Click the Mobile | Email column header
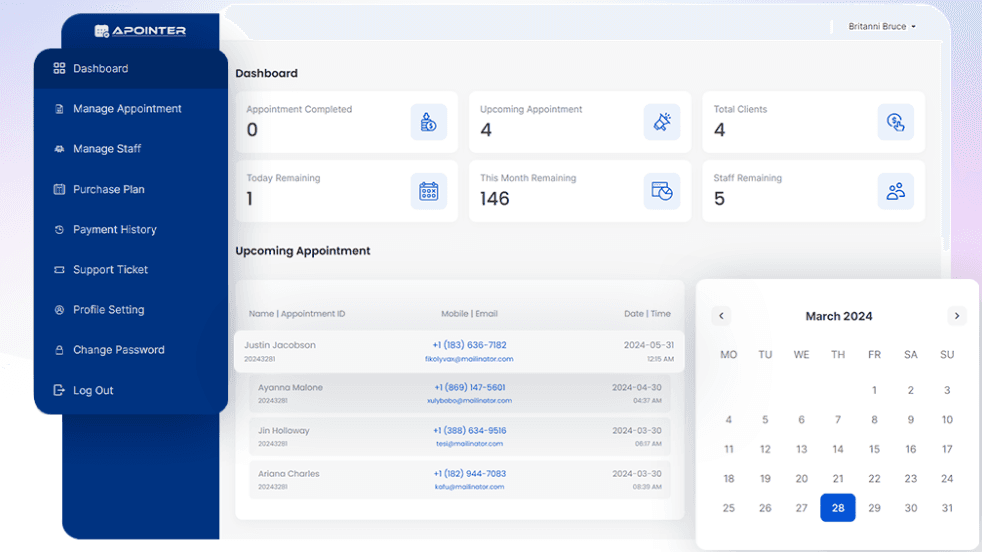 coord(469,314)
